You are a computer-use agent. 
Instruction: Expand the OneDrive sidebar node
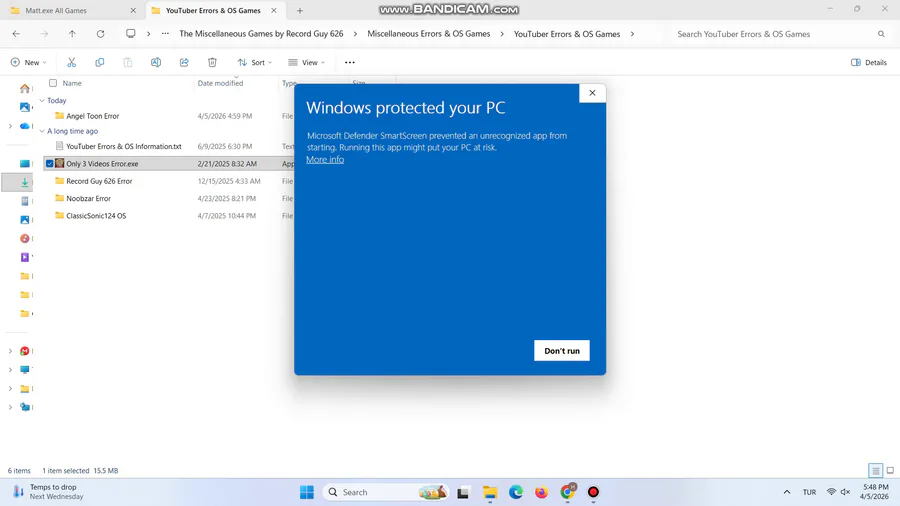(x=10, y=126)
